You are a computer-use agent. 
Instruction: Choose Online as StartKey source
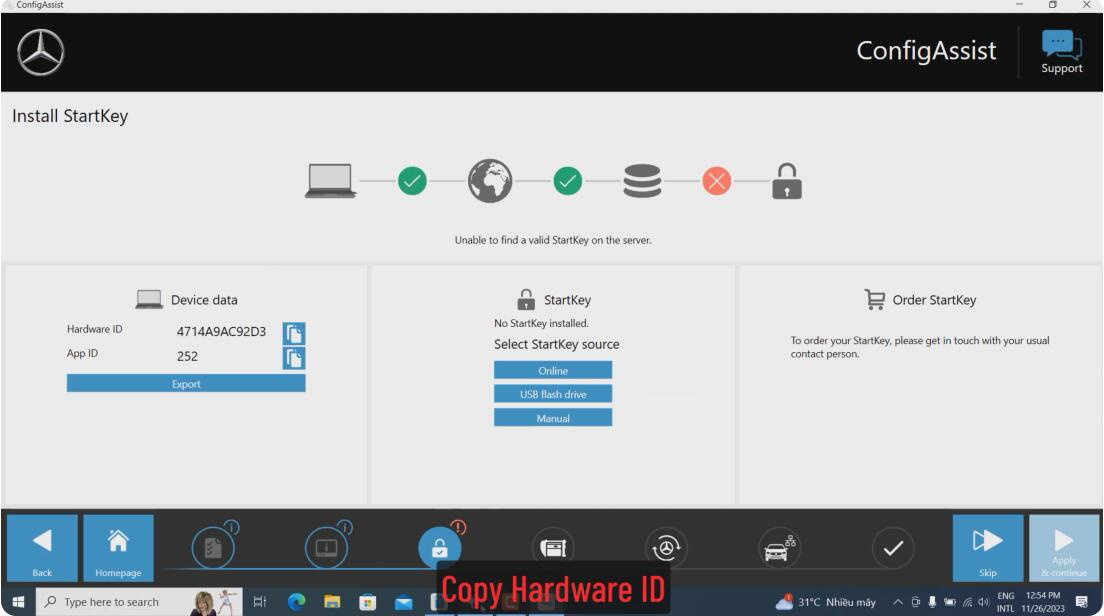click(x=553, y=370)
